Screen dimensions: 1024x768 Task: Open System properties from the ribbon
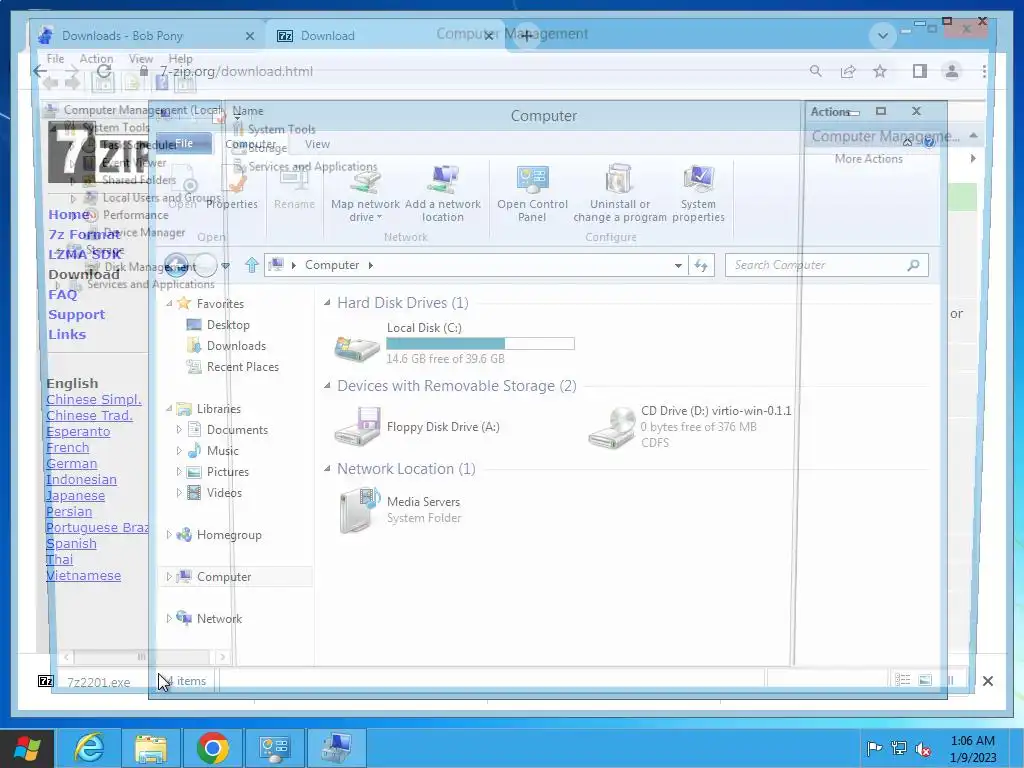698,194
